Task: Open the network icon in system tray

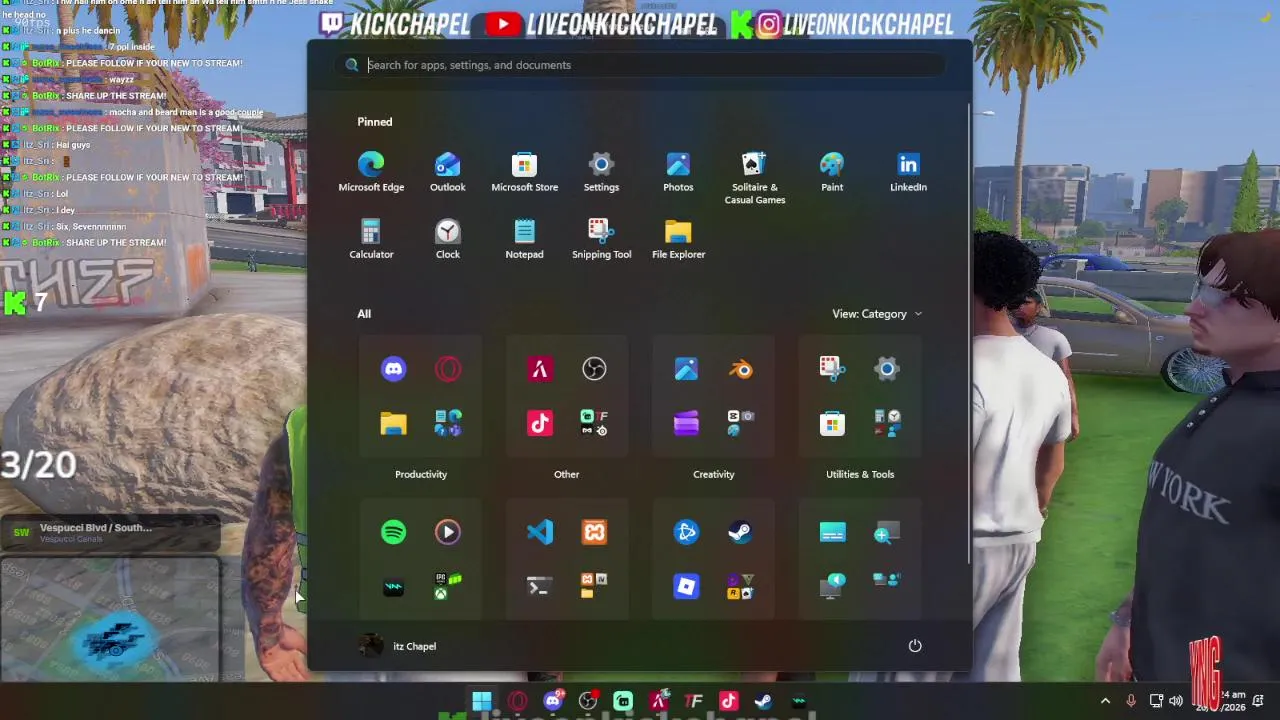Action: point(1156,701)
